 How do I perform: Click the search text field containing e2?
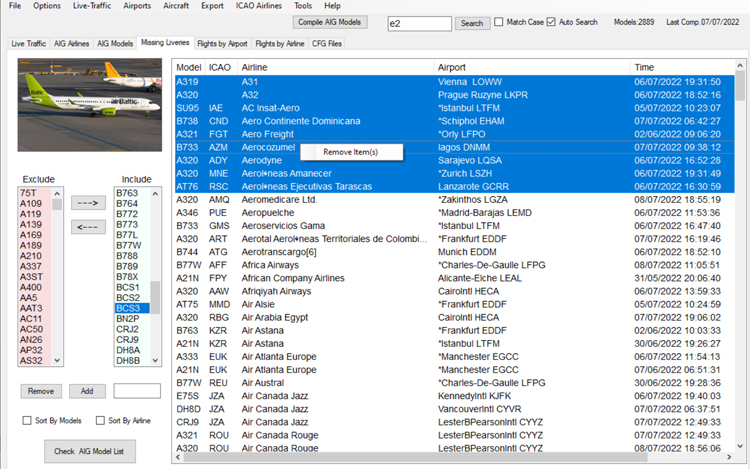point(419,23)
